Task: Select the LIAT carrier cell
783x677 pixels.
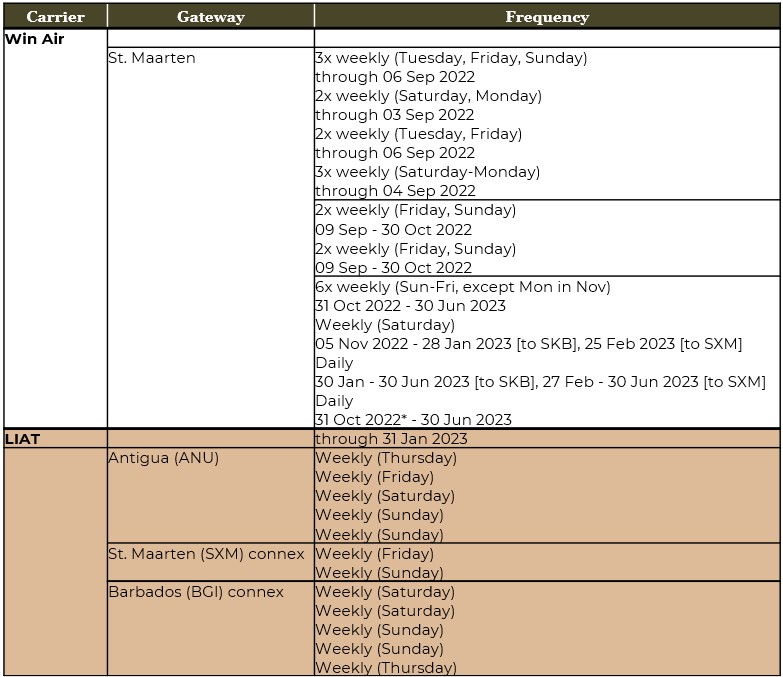Action: coord(23,439)
